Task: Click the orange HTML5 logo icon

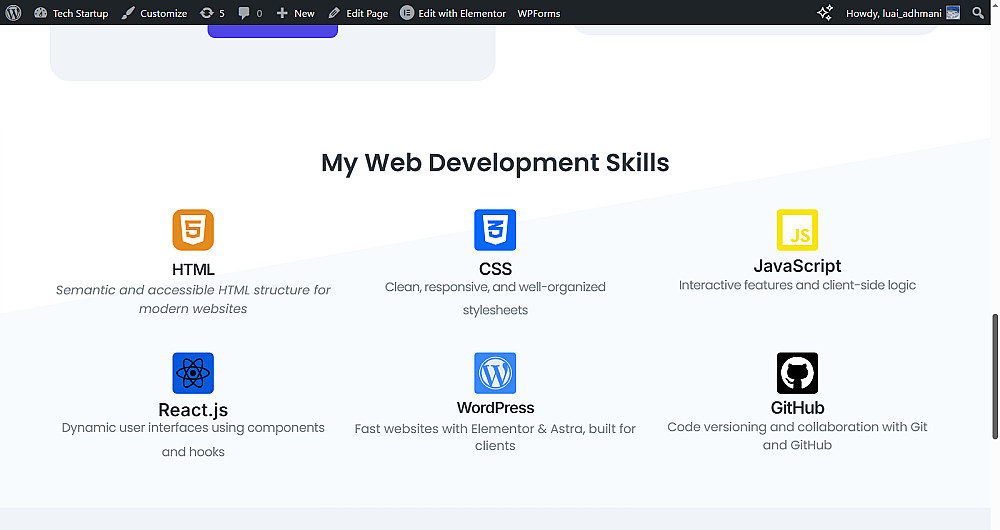Action: [x=193, y=230]
